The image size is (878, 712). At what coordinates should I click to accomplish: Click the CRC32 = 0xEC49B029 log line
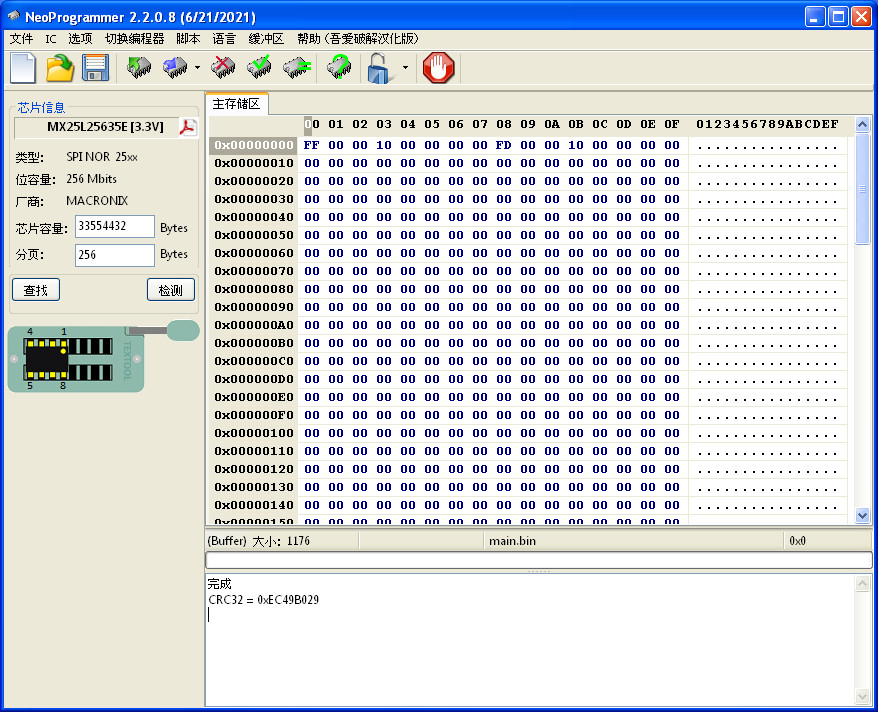click(x=263, y=600)
